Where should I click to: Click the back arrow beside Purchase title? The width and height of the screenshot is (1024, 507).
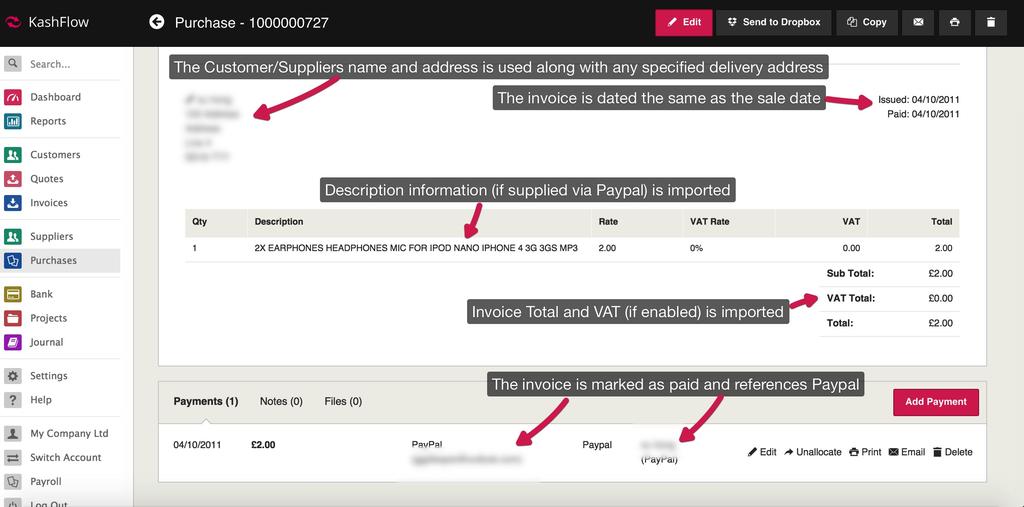coord(156,22)
